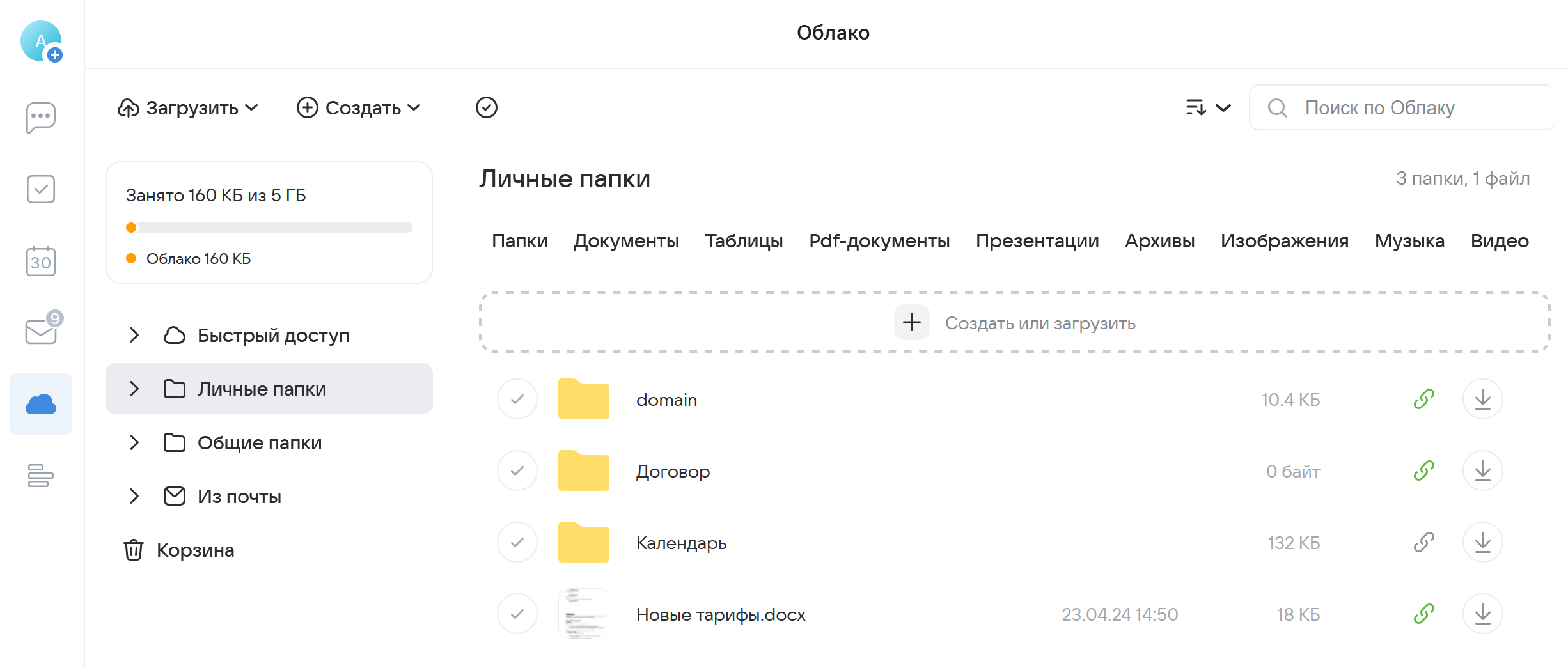Select the Календарь folder checkbox

(x=517, y=542)
